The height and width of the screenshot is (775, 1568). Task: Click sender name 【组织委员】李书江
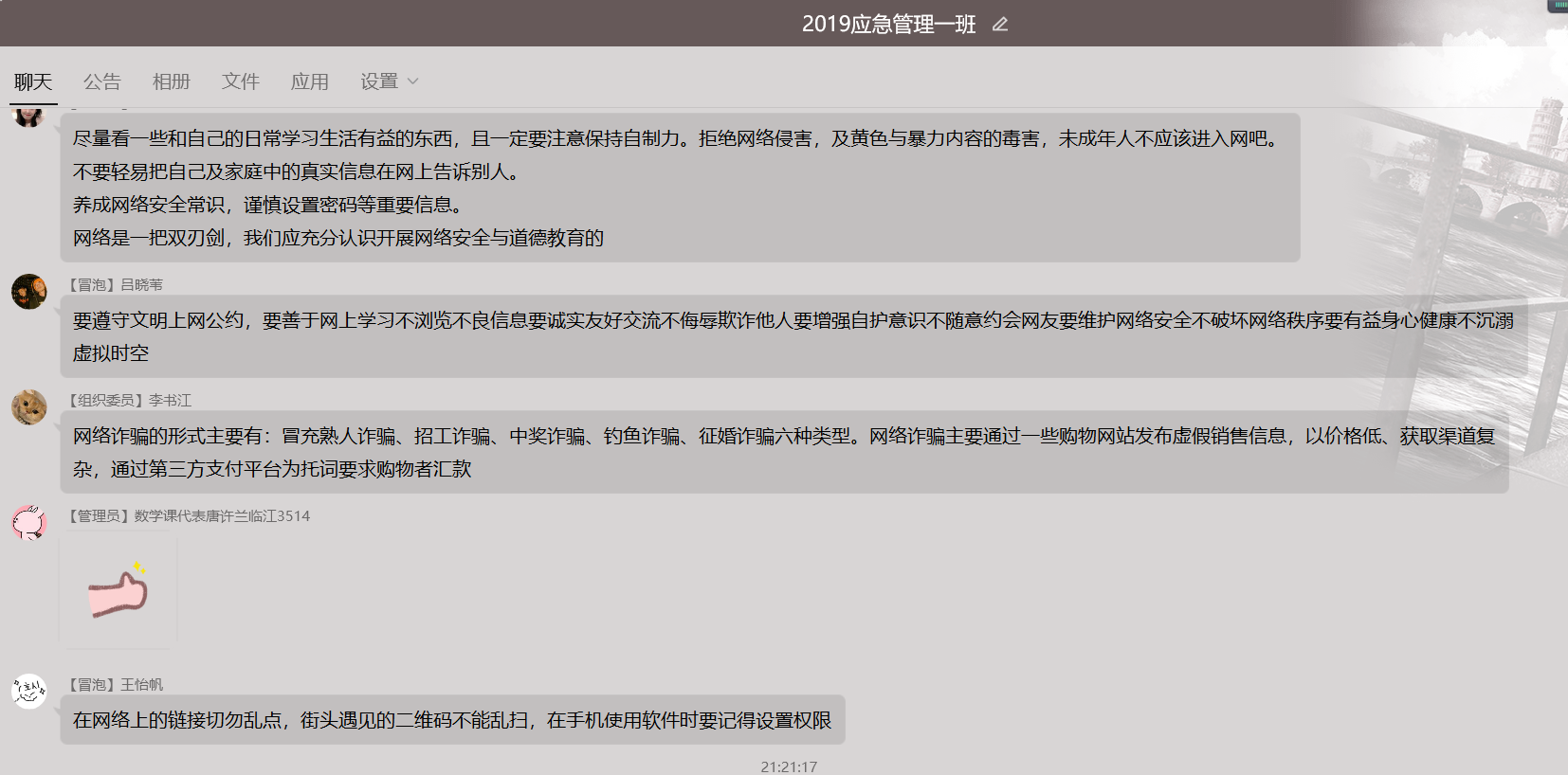(x=129, y=401)
